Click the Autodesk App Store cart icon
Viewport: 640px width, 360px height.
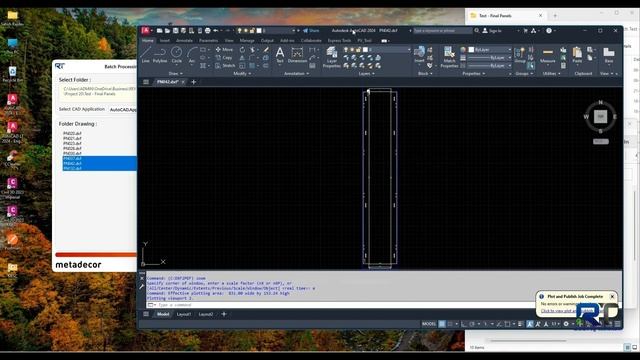[x=525, y=31]
